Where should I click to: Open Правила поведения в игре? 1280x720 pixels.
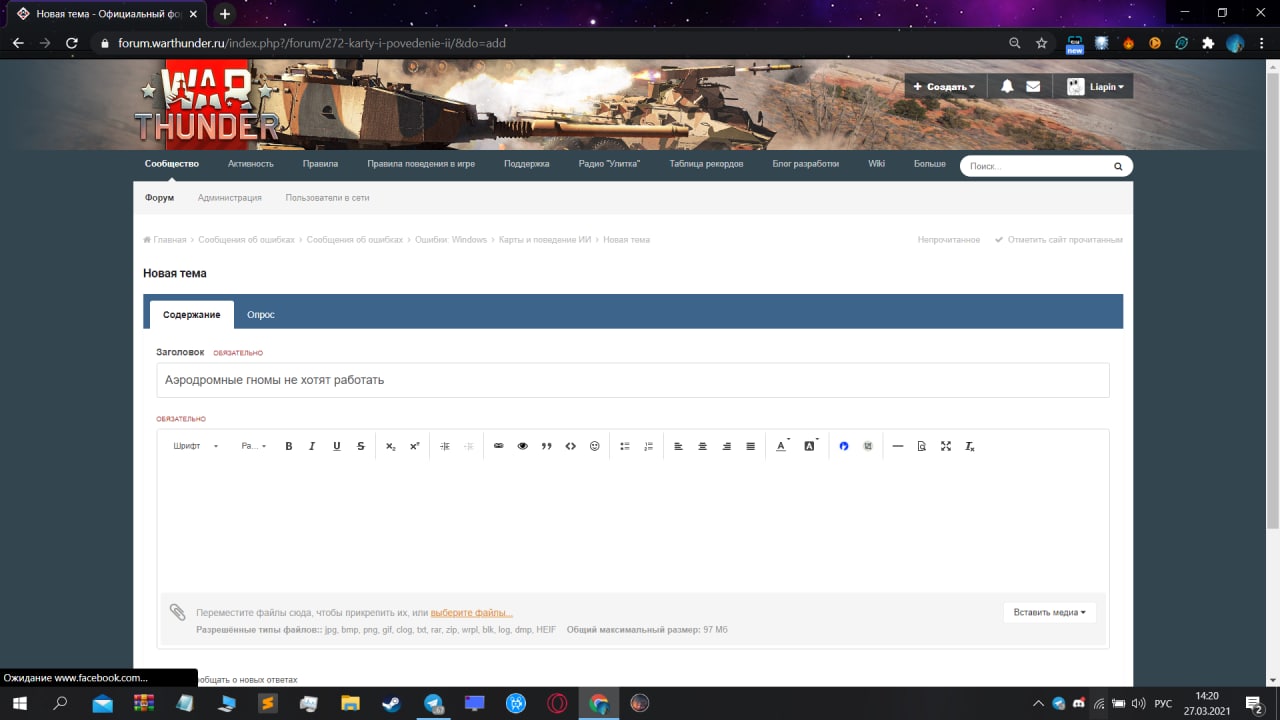[x=421, y=163]
